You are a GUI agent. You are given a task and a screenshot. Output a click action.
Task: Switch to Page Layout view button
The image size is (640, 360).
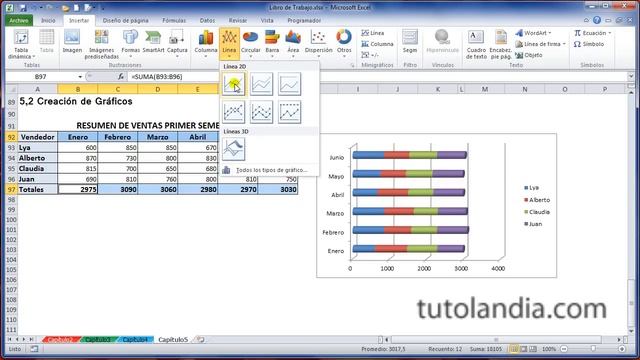[524, 349]
